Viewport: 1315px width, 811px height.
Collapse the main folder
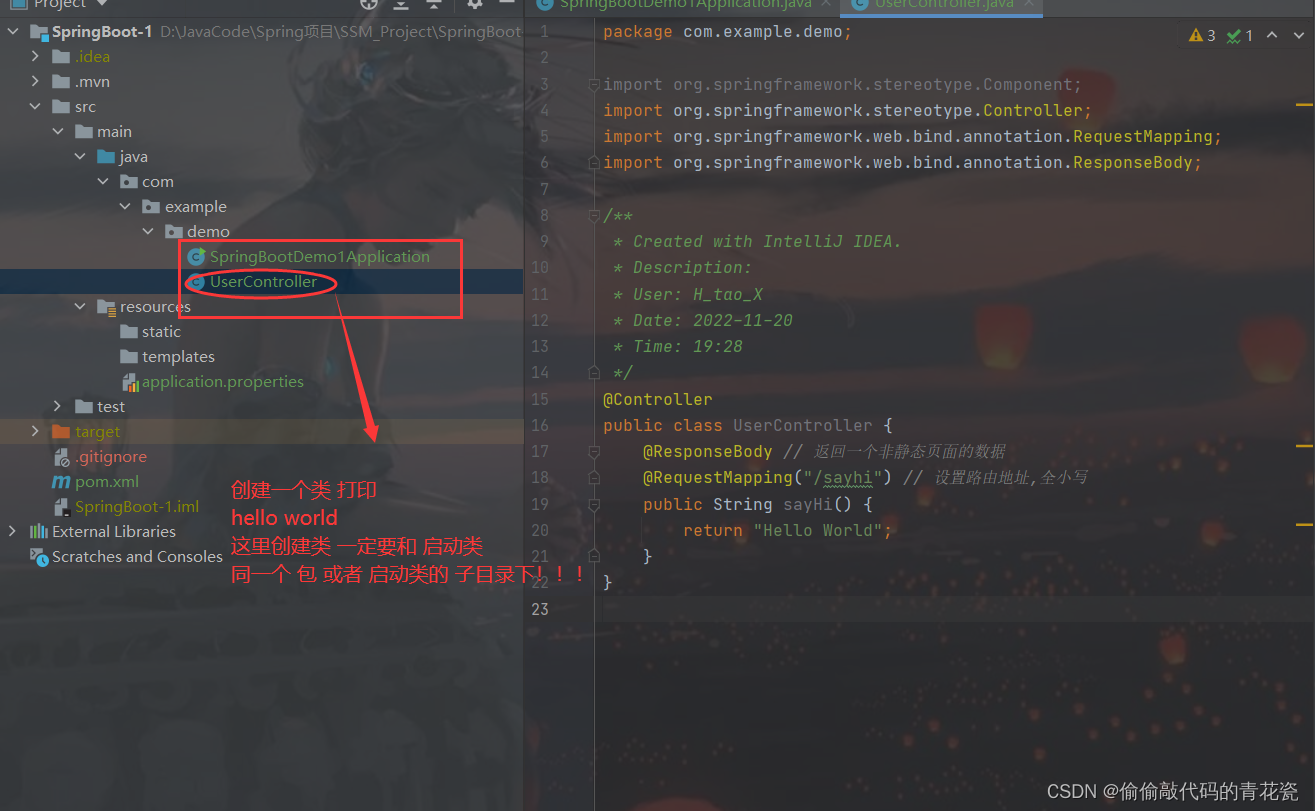58,132
